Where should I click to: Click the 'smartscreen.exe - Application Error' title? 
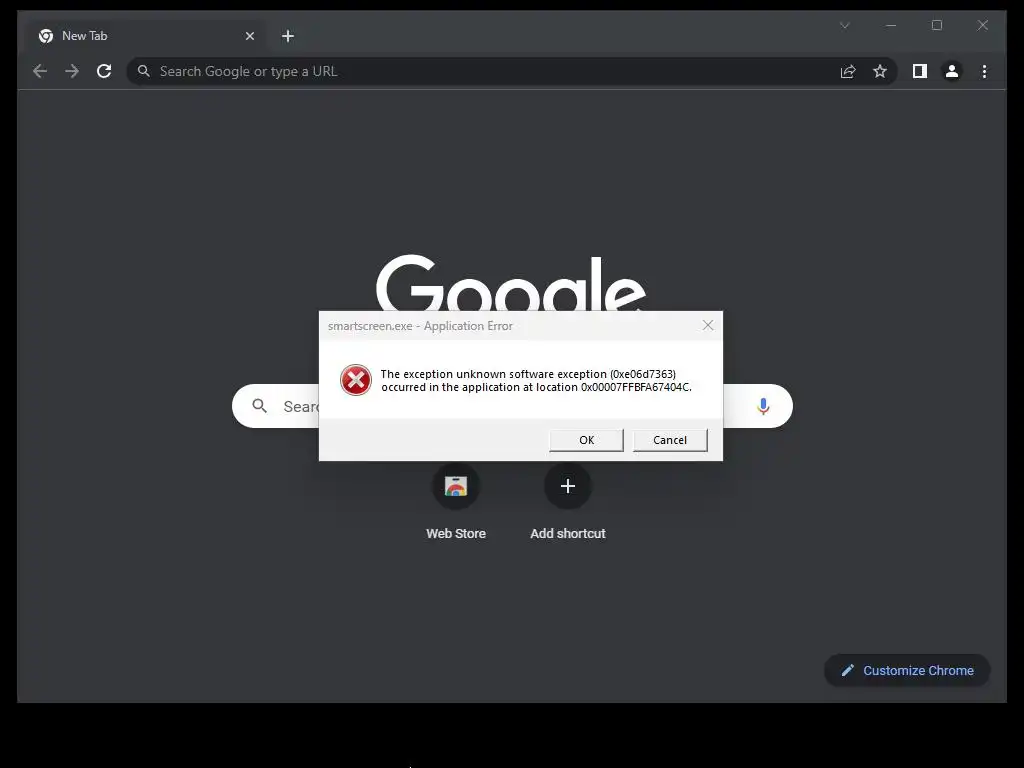(420, 326)
